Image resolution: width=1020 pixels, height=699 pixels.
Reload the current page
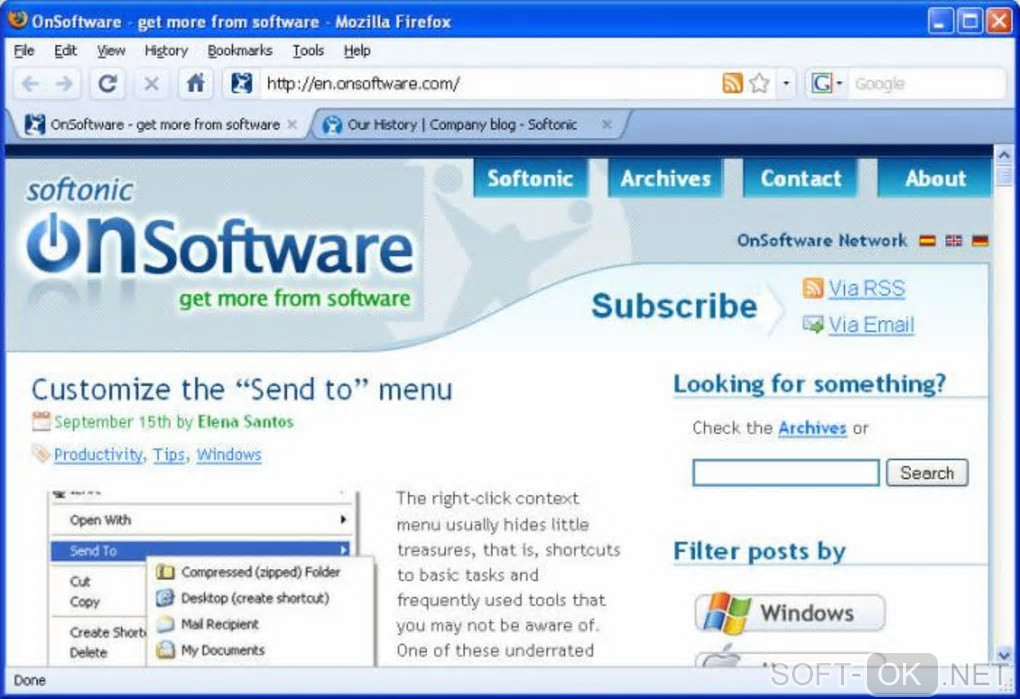(x=107, y=83)
